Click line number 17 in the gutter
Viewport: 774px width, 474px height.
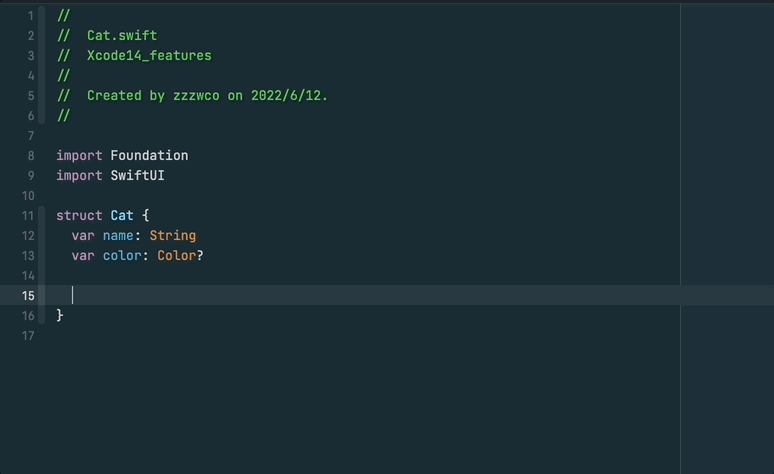[x=28, y=336]
